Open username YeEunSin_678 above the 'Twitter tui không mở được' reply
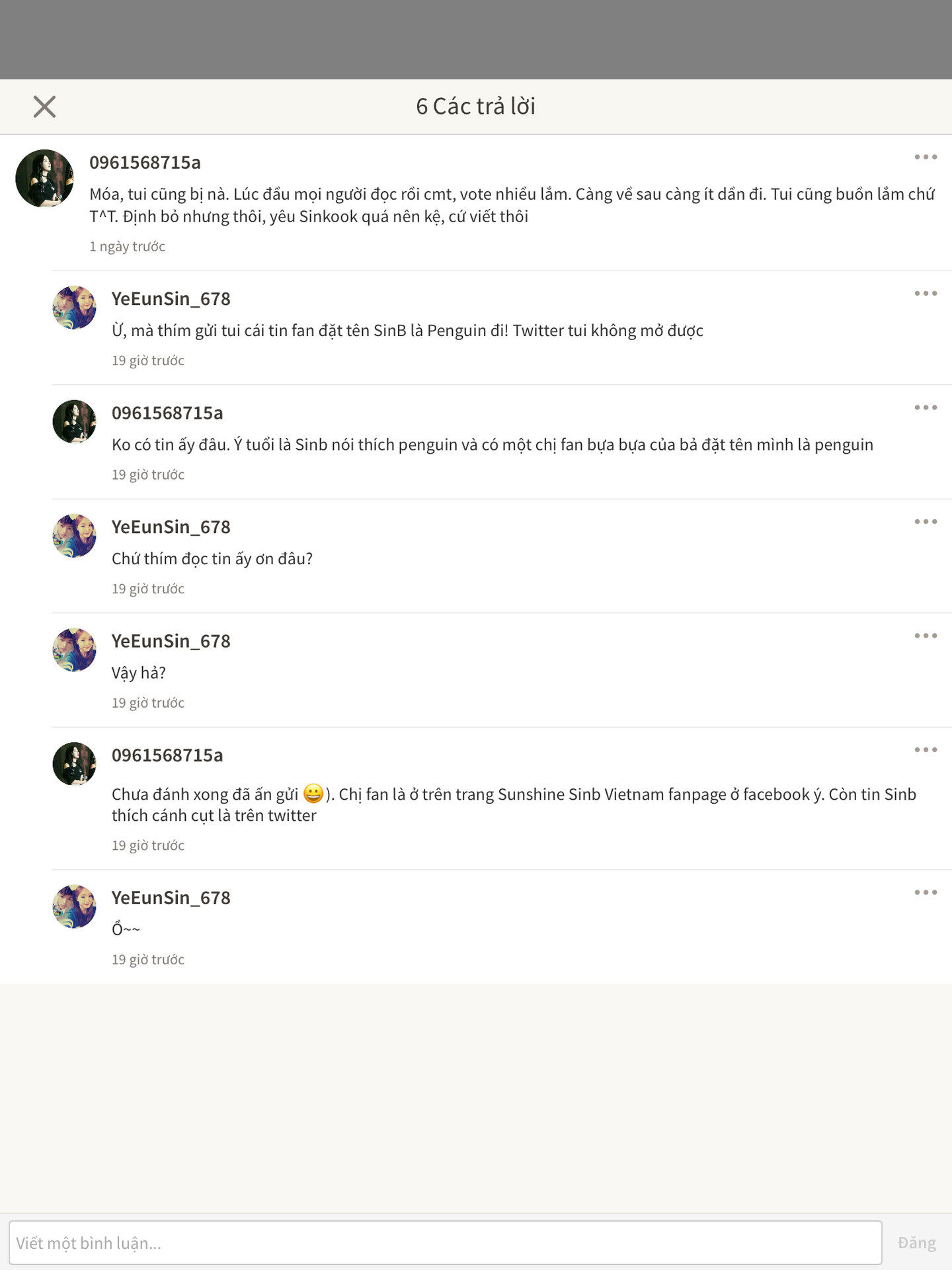 171,299
